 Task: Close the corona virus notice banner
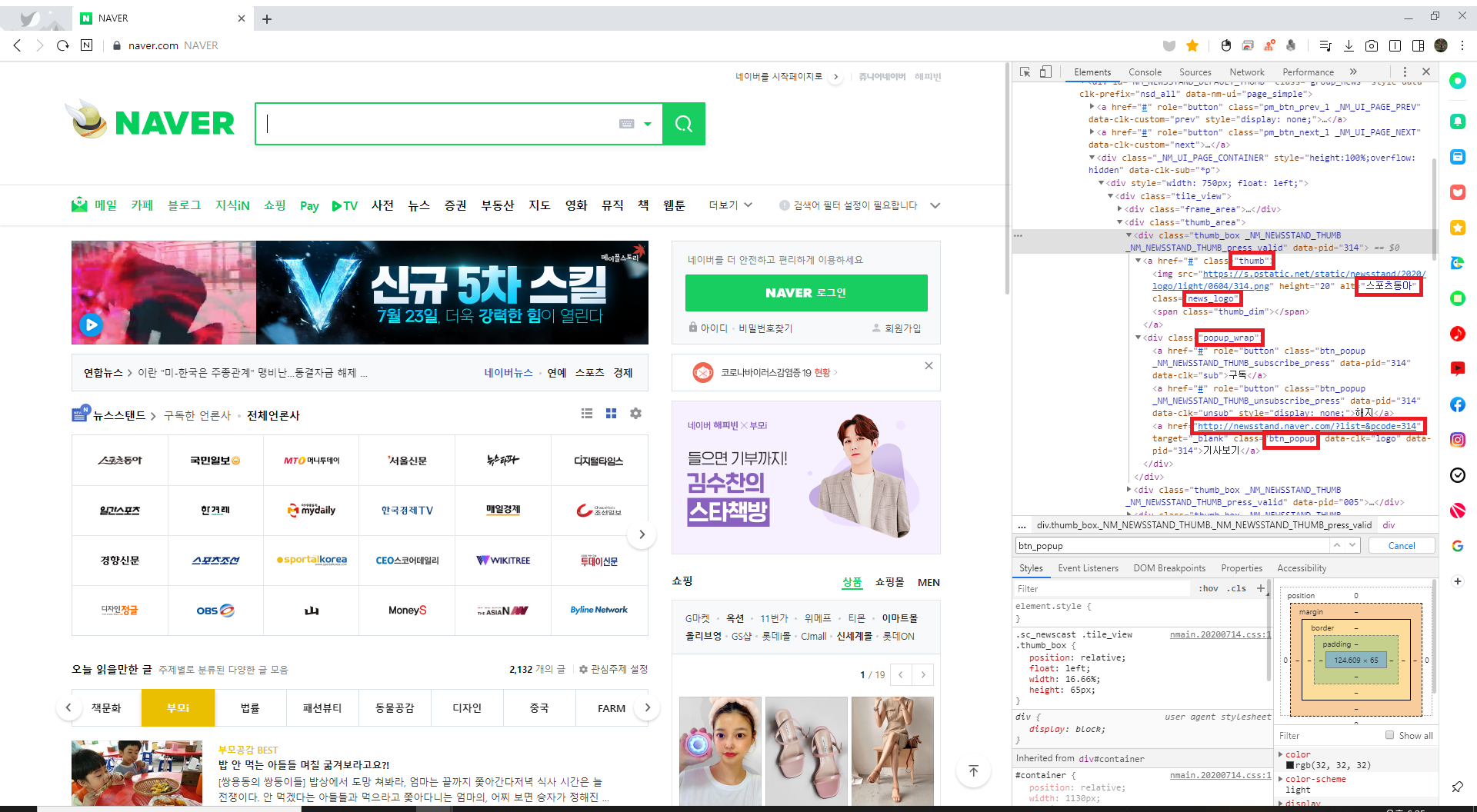[x=929, y=366]
